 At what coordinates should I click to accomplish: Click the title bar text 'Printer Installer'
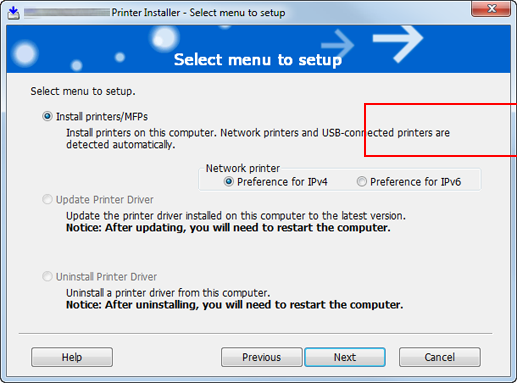(146, 13)
